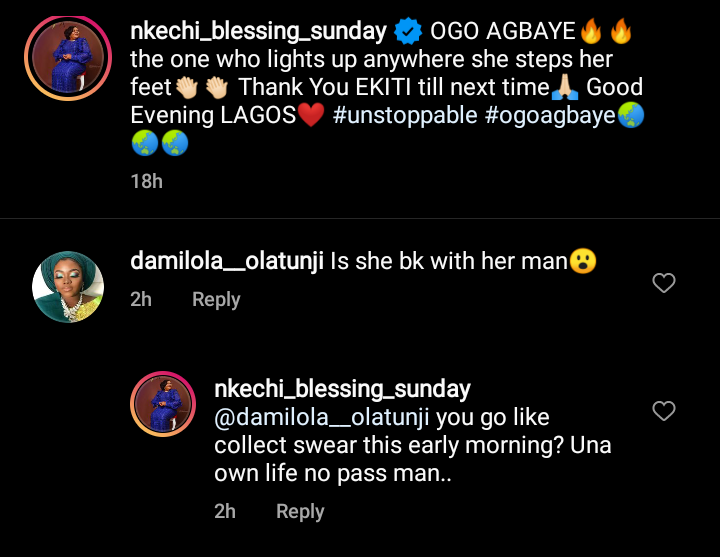The width and height of the screenshot is (720, 557).
Task: Tap the 18h timestamp under the caption
Action: pyautogui.click(x=146, y=181)
